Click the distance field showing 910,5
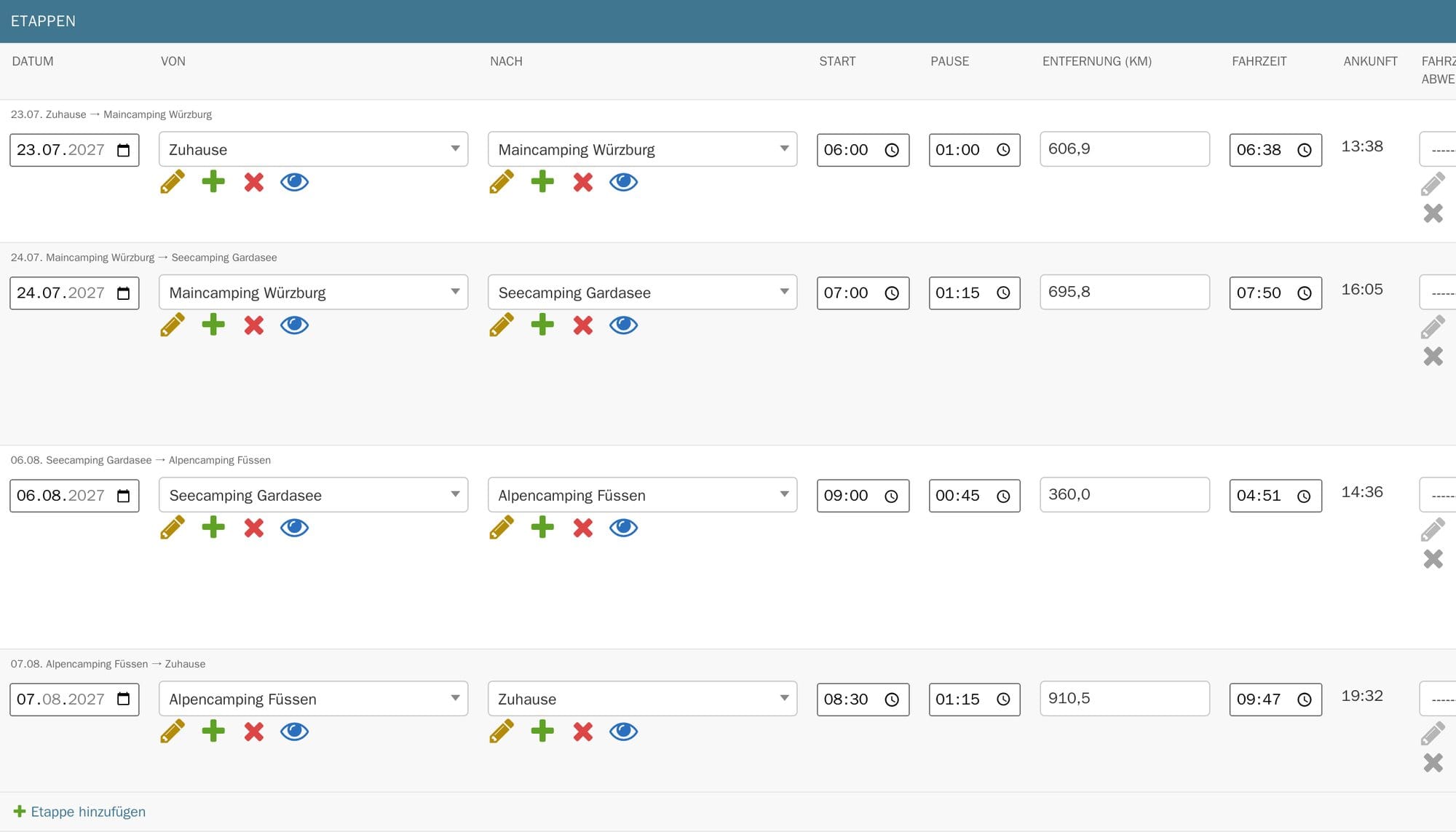The image size is (1456, 832). (1125, 699)
